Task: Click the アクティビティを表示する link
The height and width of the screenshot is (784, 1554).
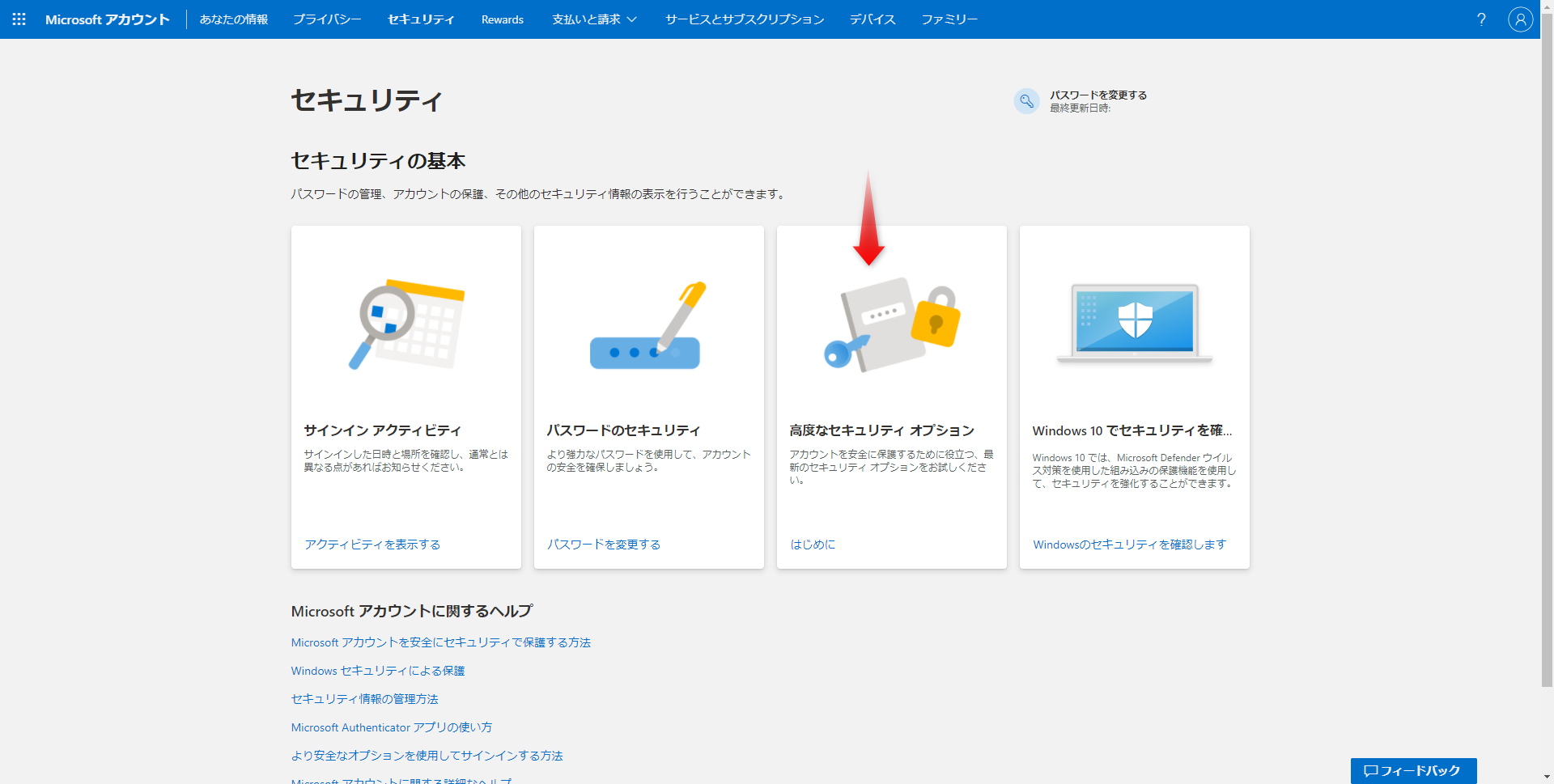Action: (x=372, y=545)
